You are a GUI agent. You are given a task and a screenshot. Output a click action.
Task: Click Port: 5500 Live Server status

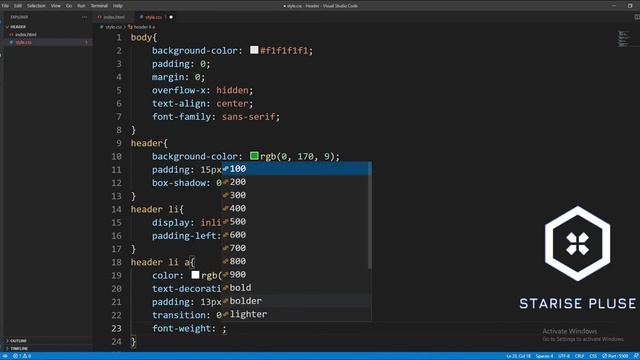pos(615,356)
